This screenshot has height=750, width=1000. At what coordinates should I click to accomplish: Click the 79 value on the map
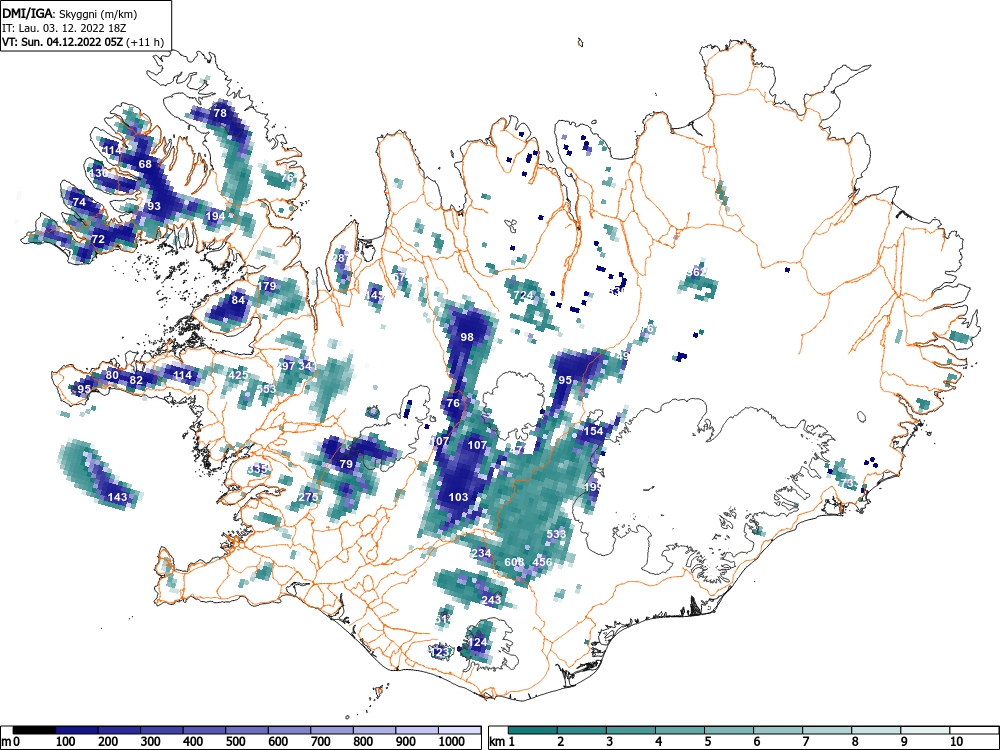pyautogui.click(x=346, y=464)
